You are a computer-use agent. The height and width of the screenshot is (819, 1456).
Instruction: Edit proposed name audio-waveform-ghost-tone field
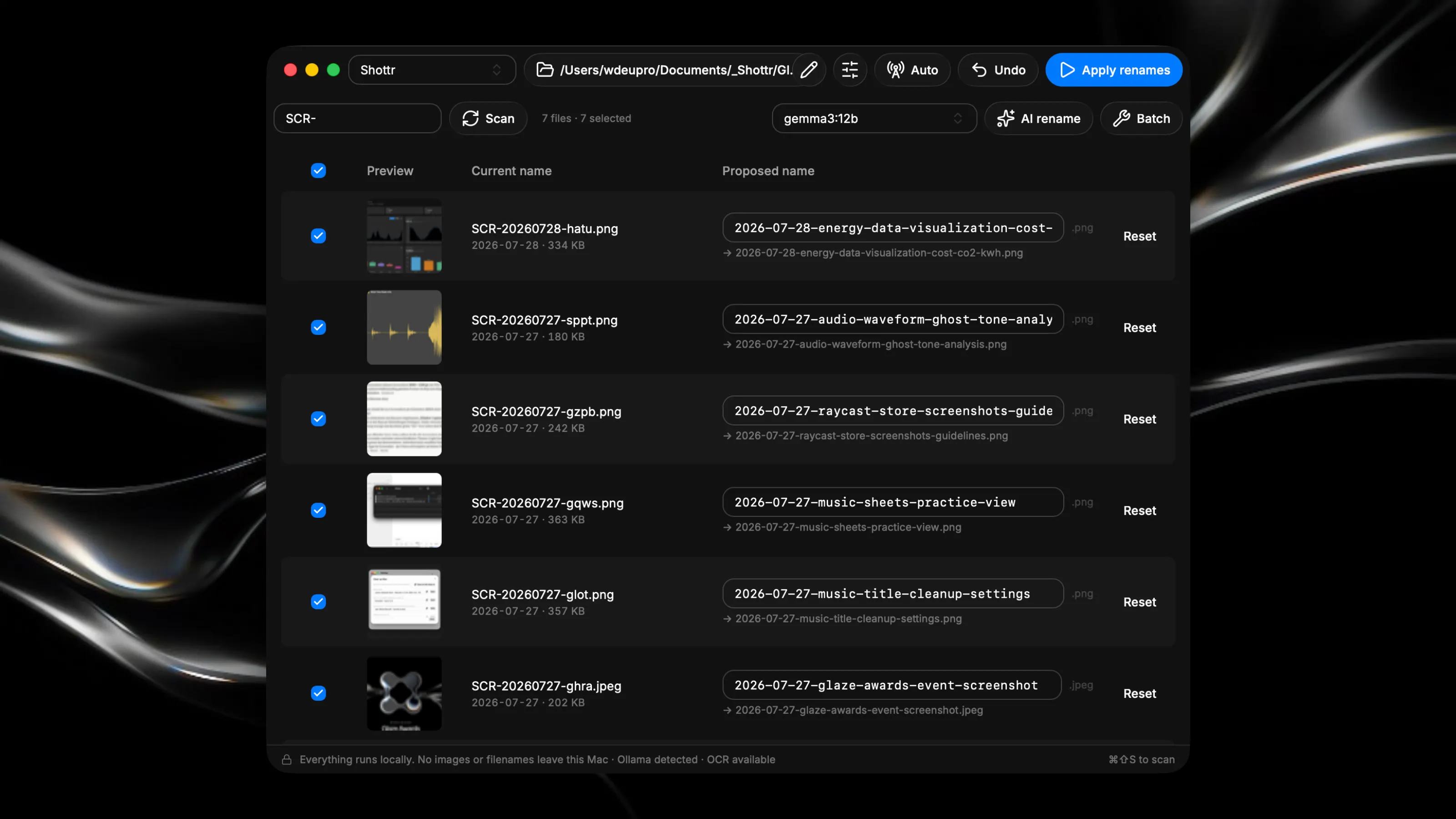point(893,319)
